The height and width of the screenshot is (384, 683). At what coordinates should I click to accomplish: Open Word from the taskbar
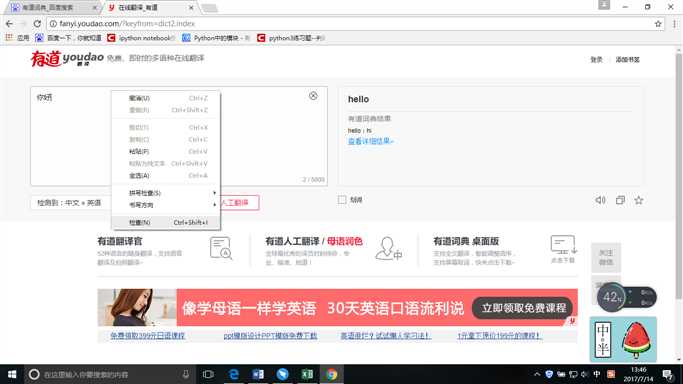coord(258,374)
